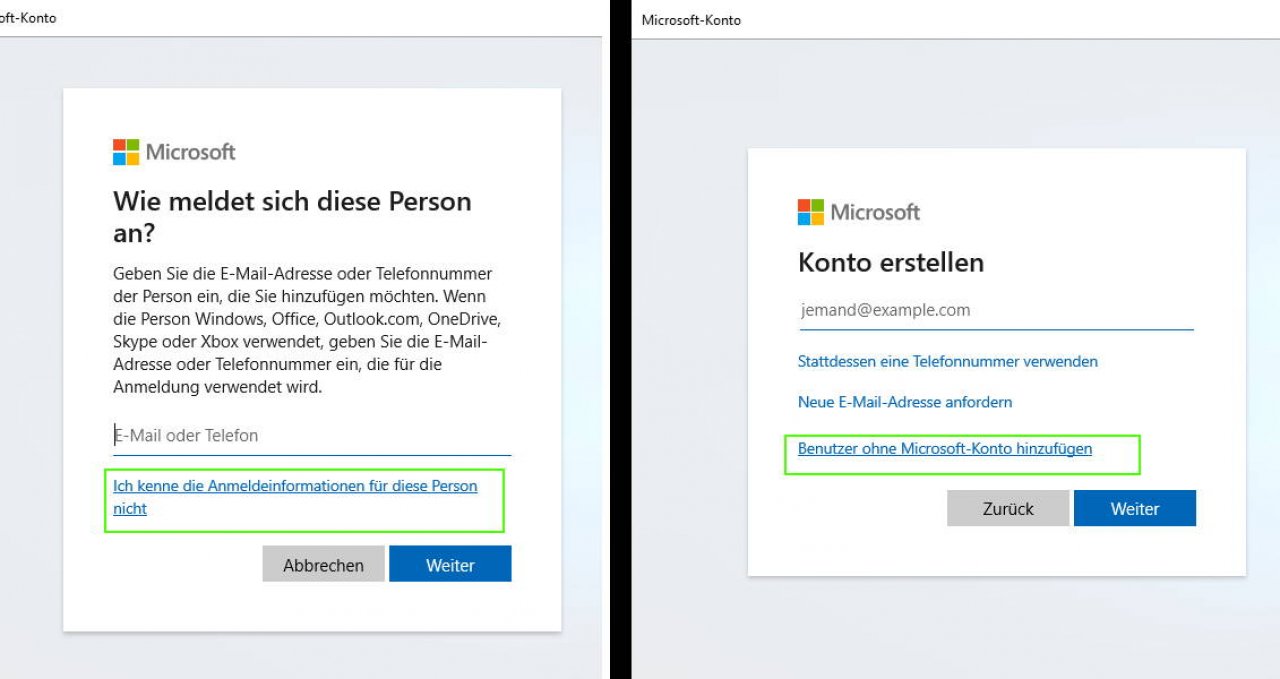Viewport: 1280px width, 679px height.
Task: Click the 'Konto erstellen' heading
Action: click(891, 262)
